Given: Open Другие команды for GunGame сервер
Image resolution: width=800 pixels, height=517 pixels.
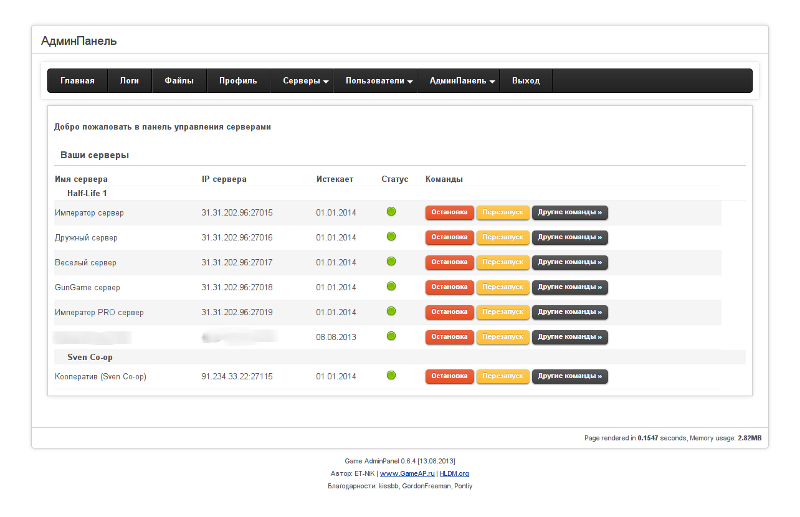Looking at the screenshot, I should tap(569, 287).
